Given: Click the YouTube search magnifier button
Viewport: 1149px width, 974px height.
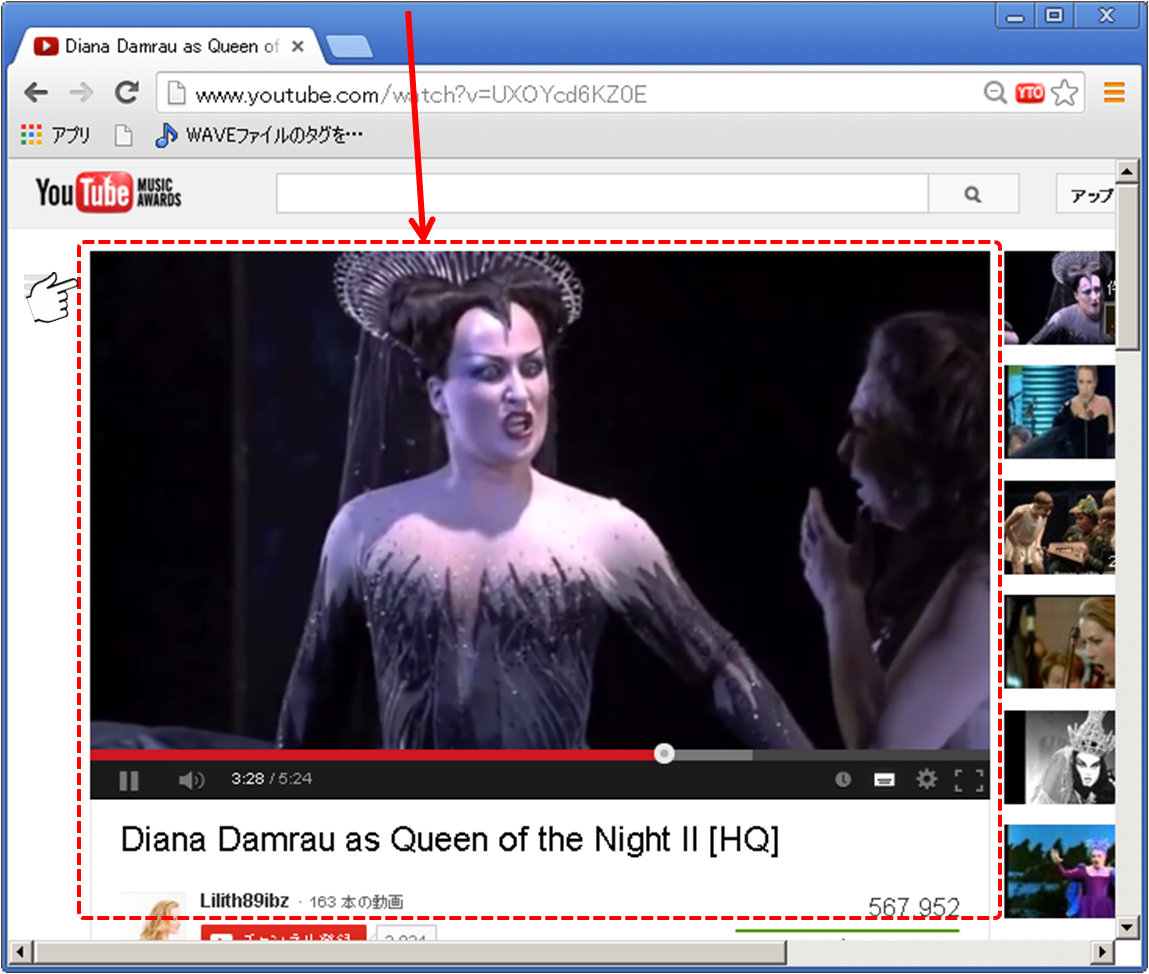Looking at the screenshot, I should click(x=973, y=195).
